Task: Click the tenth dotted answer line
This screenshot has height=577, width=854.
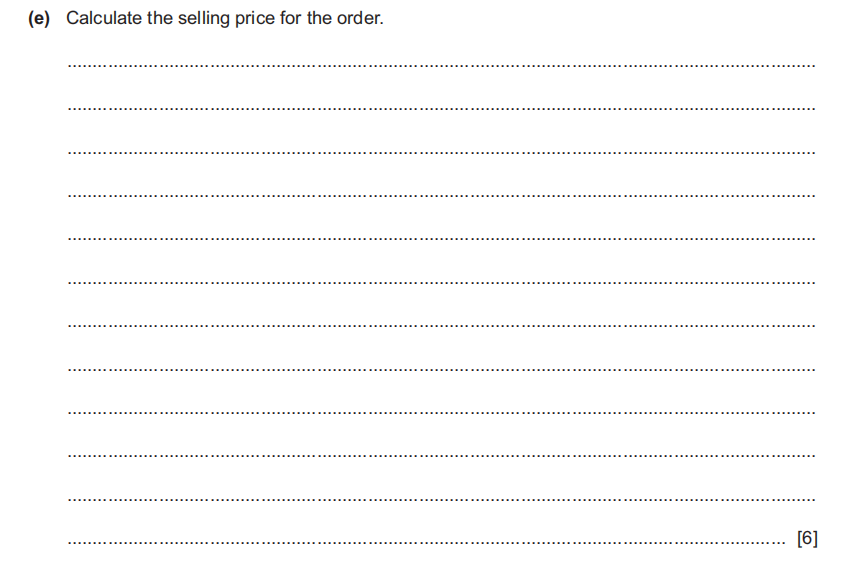Action: click(x=440, y=455)
